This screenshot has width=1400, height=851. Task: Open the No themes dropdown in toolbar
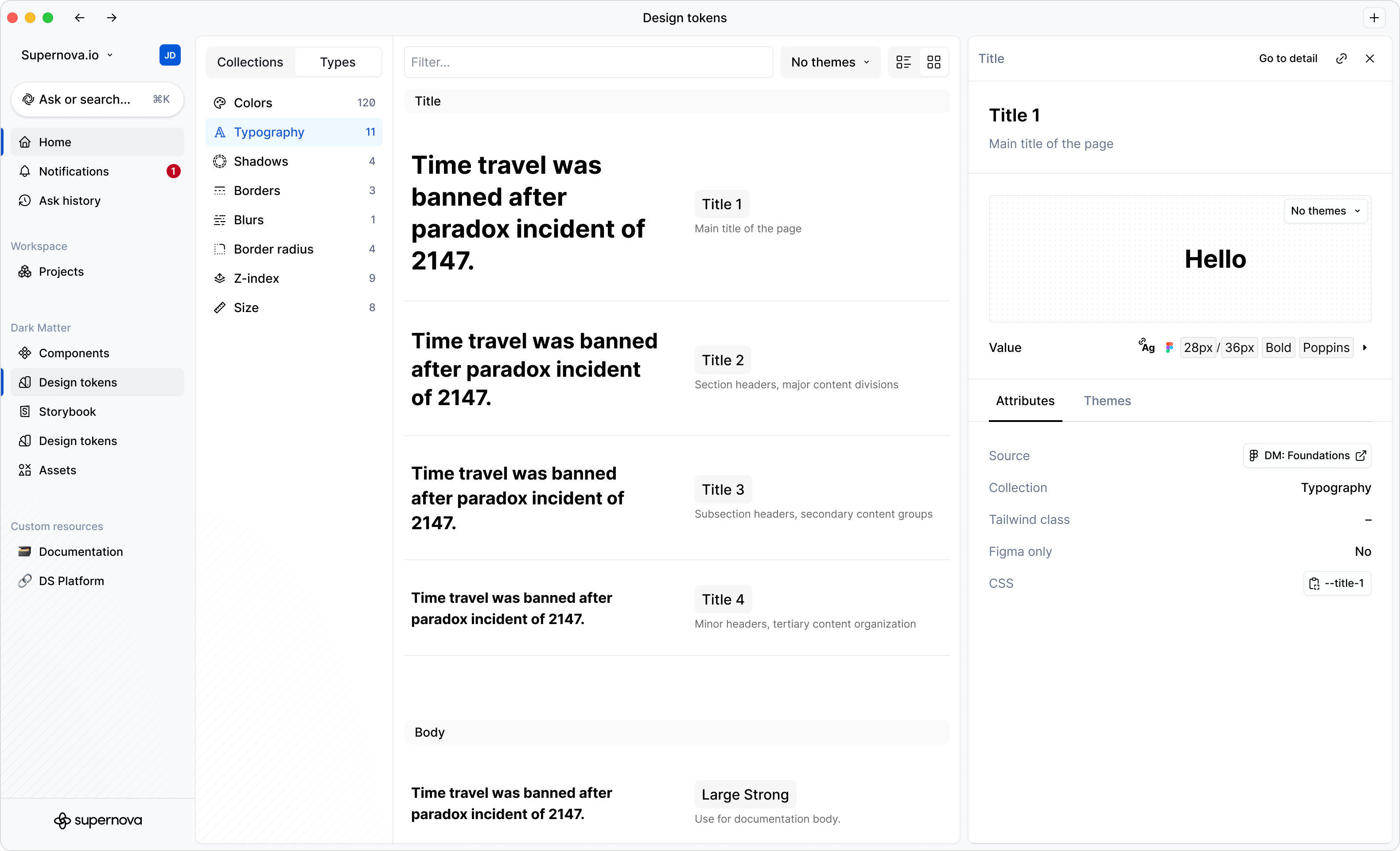[x=830, y=62]
